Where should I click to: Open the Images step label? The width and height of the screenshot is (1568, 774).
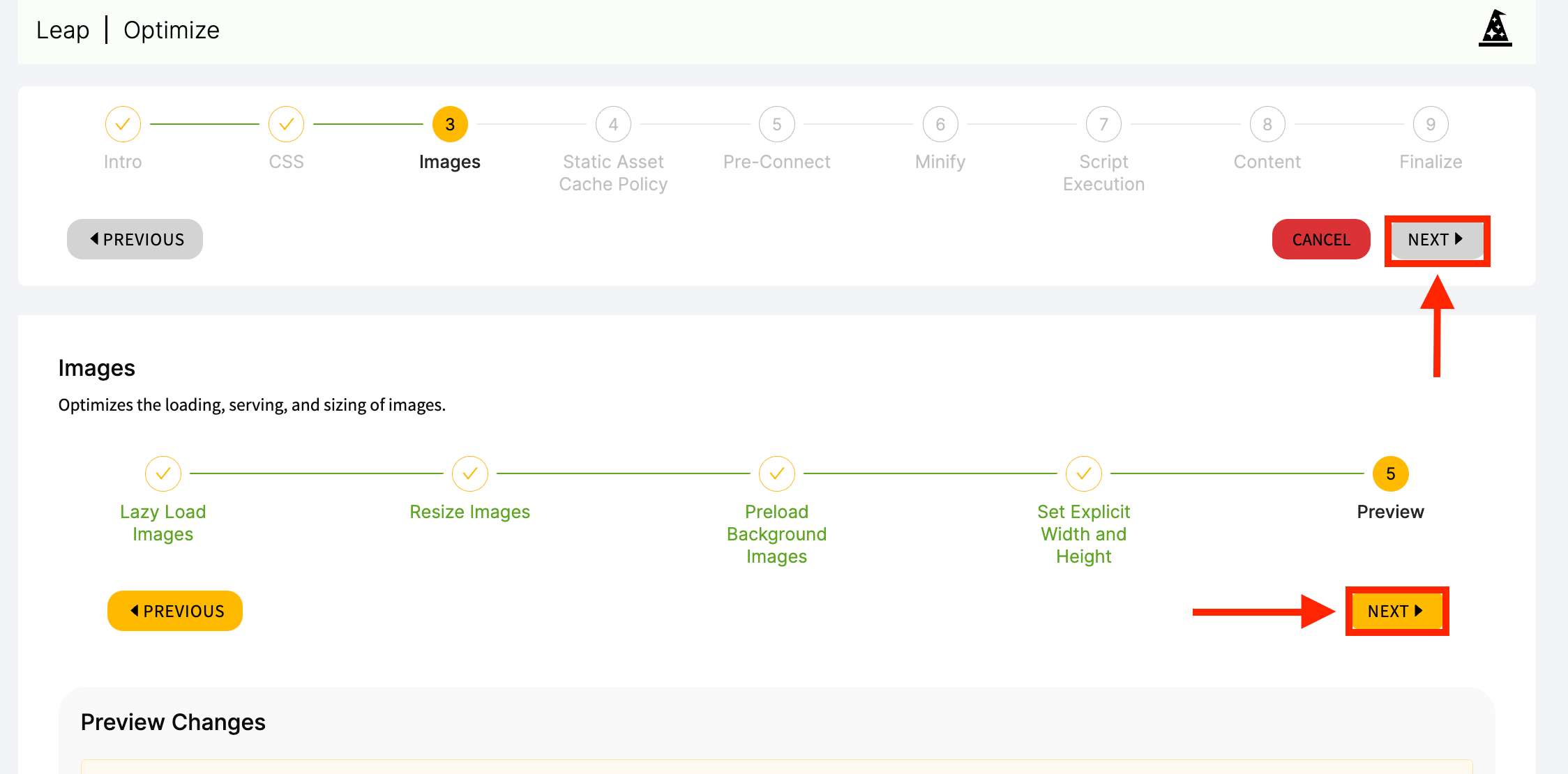[x=450, y=162]
